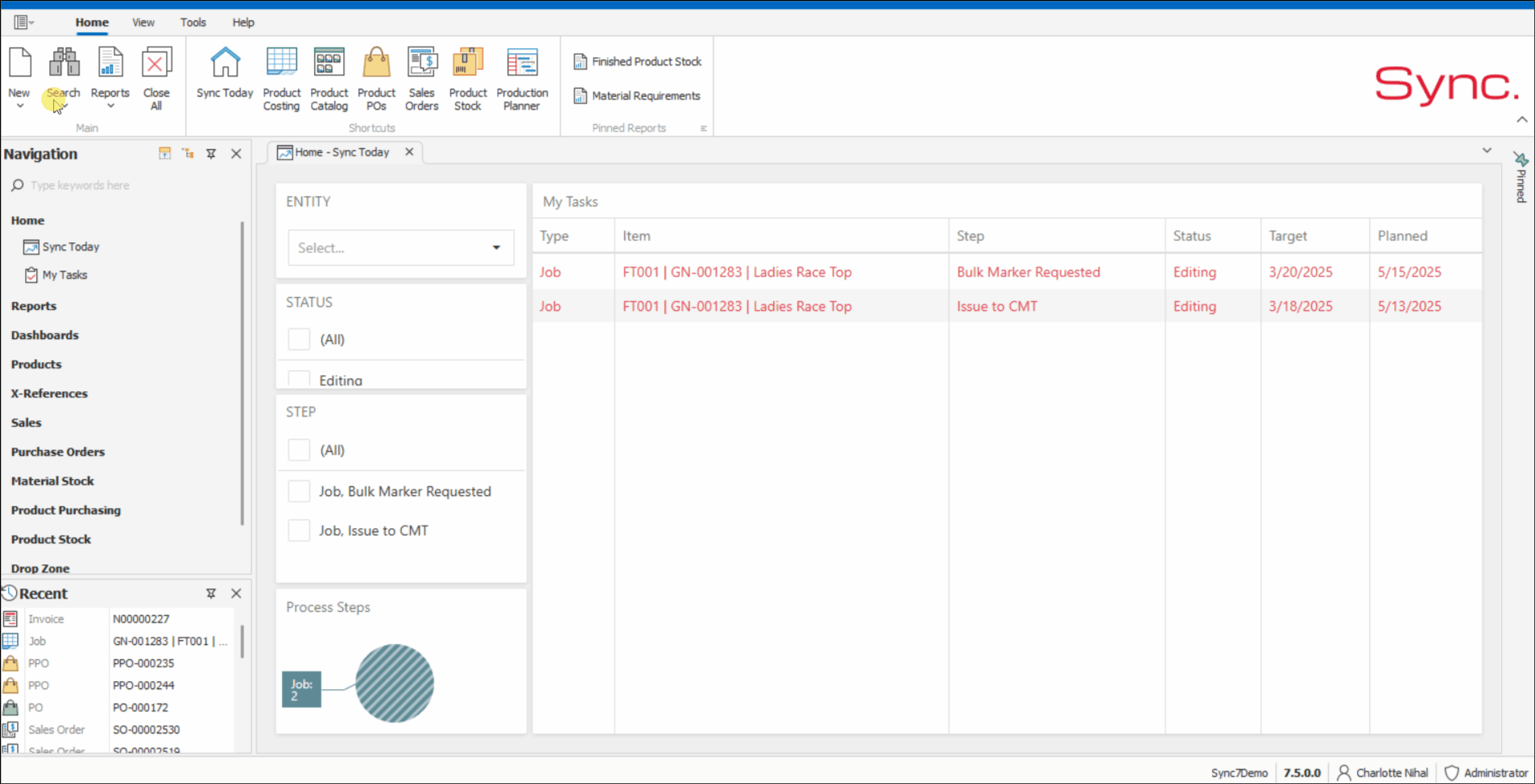This screenshot has height=784, width=1535.
Task: Open Product Purchasing in Navigation
Action: pyautogui.click(x=66, y=510)
